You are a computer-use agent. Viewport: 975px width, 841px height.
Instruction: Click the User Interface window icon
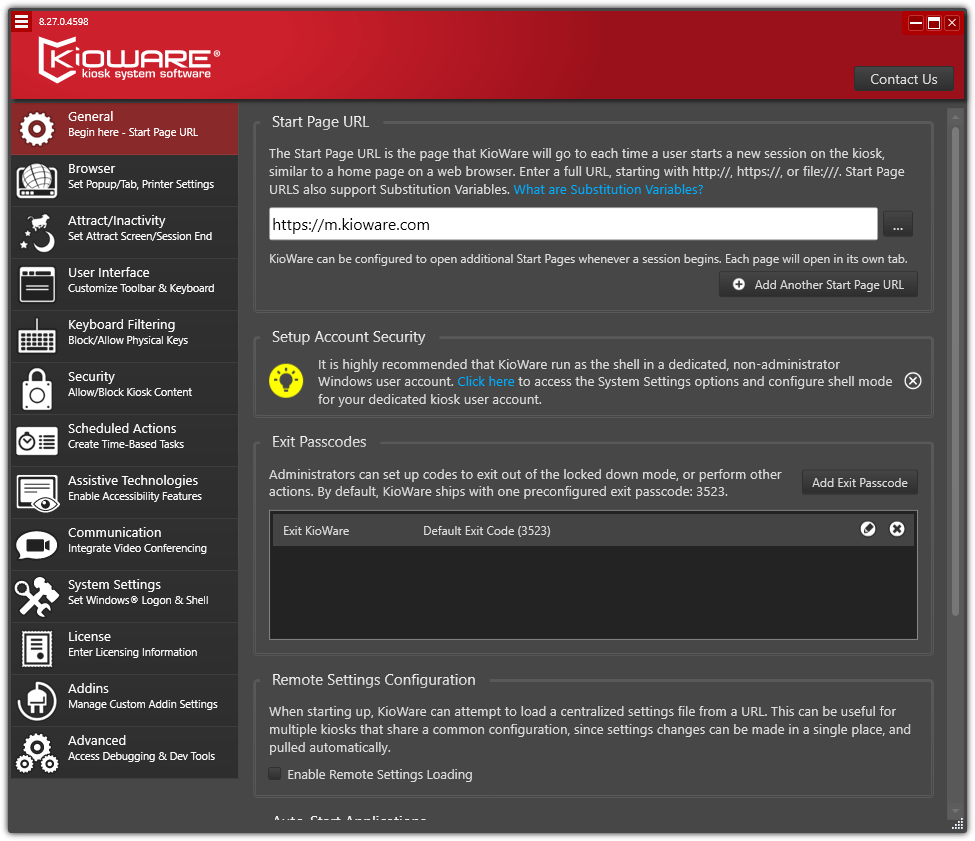(x=37, y=285)
